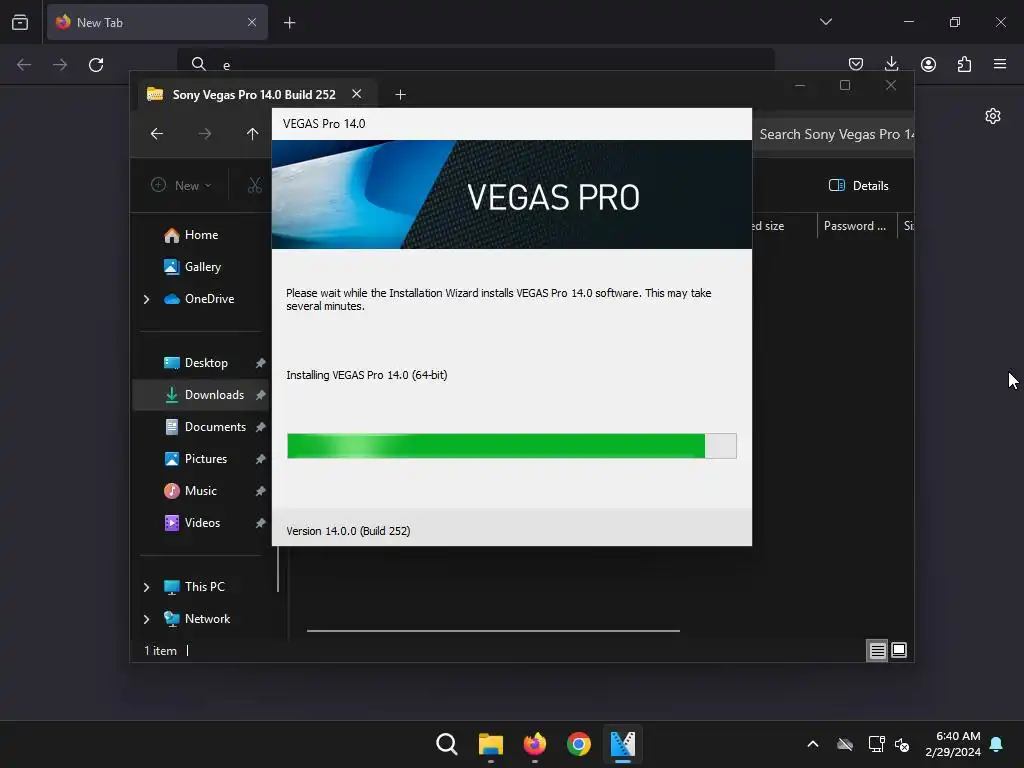Click the muted volume tray icon
The width and height of the screenshot is (1024, 768).
(x=903, y=744)
